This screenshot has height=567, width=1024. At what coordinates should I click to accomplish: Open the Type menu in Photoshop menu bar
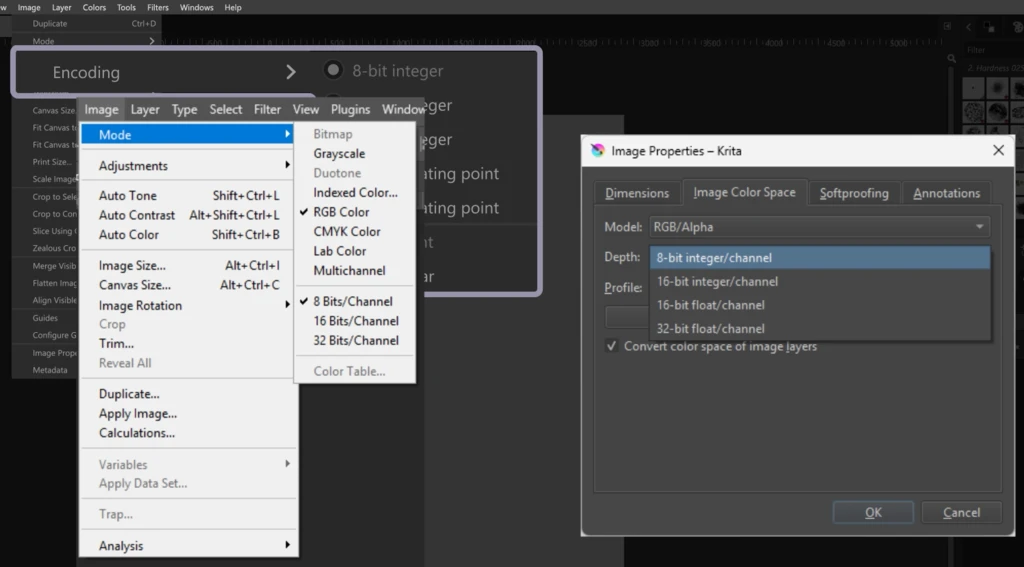click(184, 109)
